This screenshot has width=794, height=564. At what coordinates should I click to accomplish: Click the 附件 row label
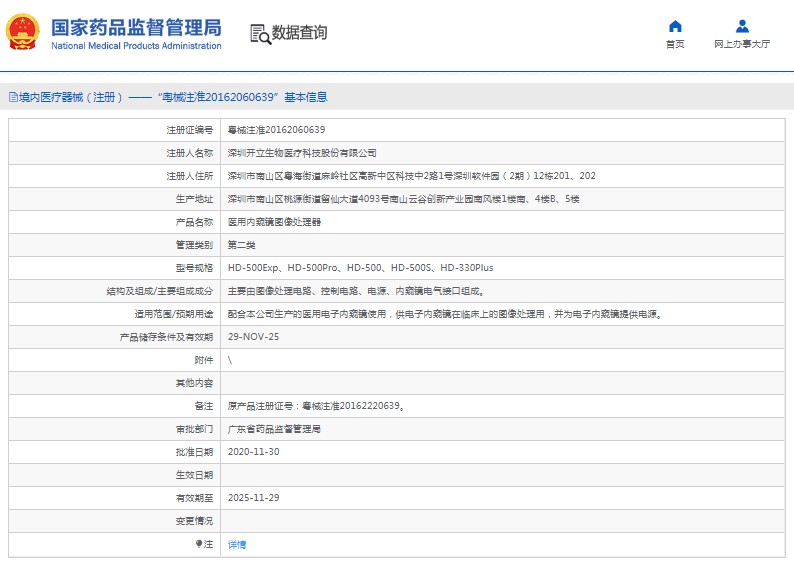[x=204, y=360]
